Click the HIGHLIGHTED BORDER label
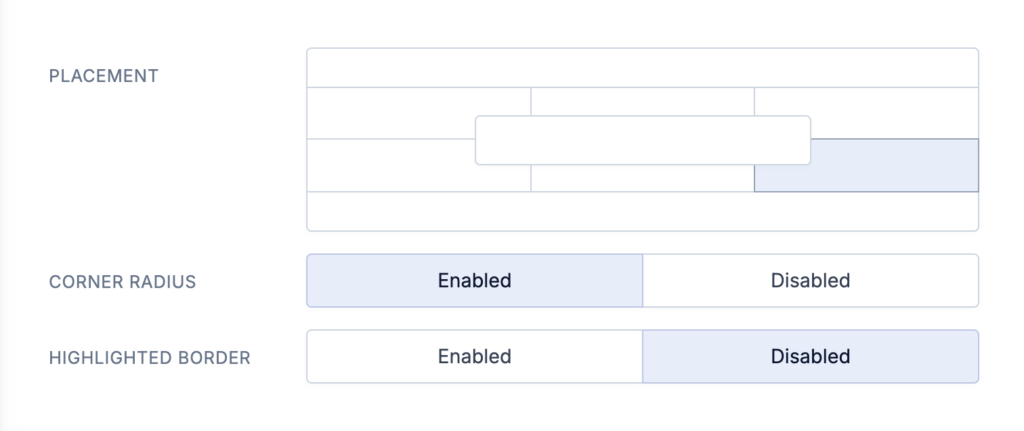The height and width of the screenshot is (431, 1024). 150,358
